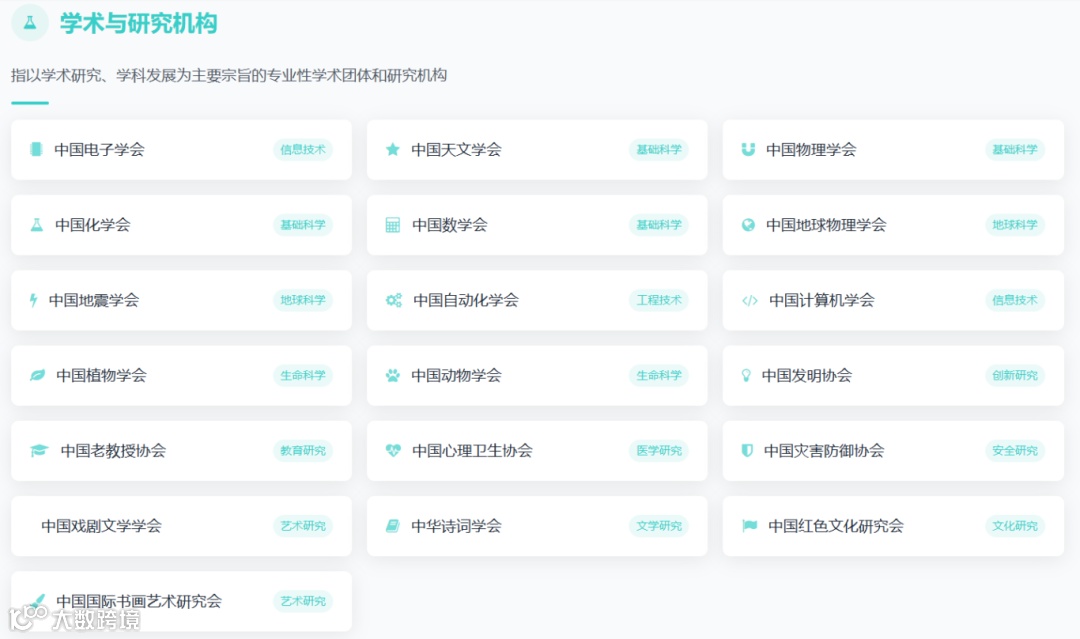This screenshot has height=639, width=1080.
Task: Click 安全研究 tag on 中国灾害防御协会 card
Action: click(x=1015, y=450)
